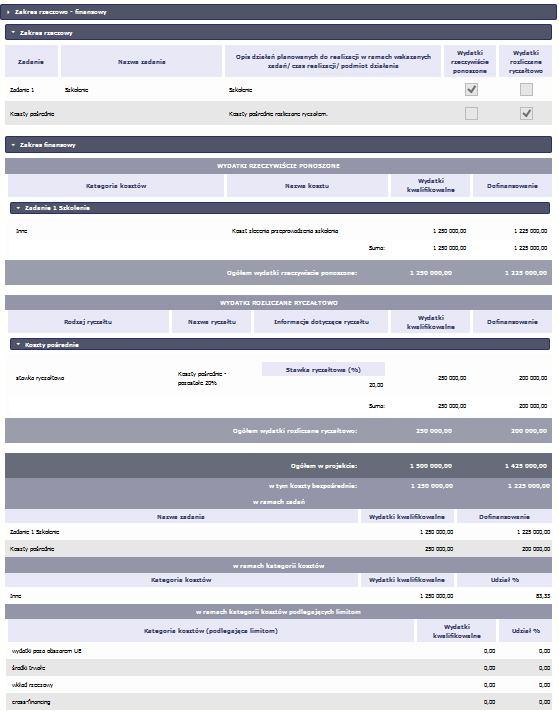Select the 83,33 share percentage value
Screen dimensions: 559x711
pyautogui.click(x=543, y=596)
